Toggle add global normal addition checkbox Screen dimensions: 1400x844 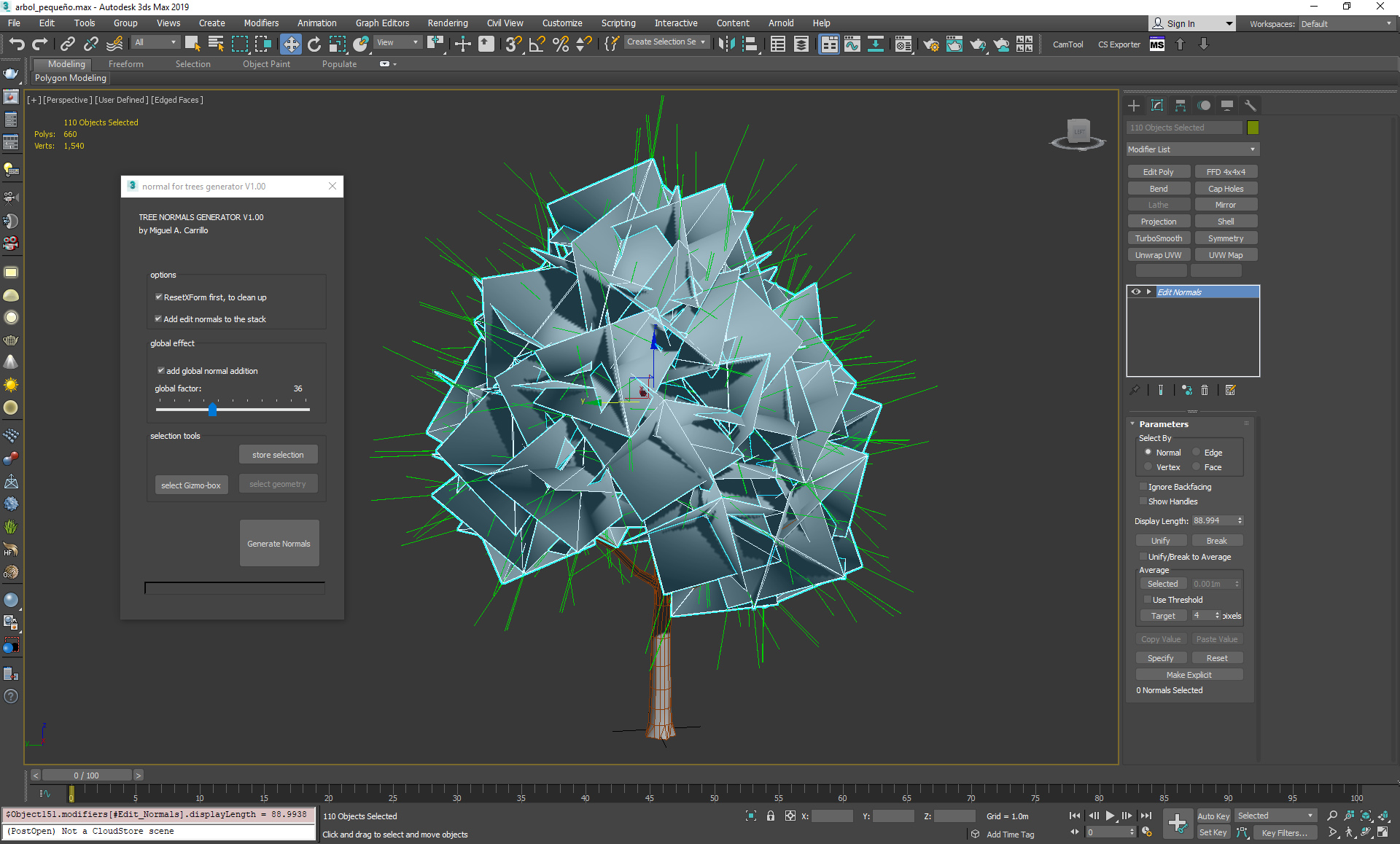coord(161,371)
